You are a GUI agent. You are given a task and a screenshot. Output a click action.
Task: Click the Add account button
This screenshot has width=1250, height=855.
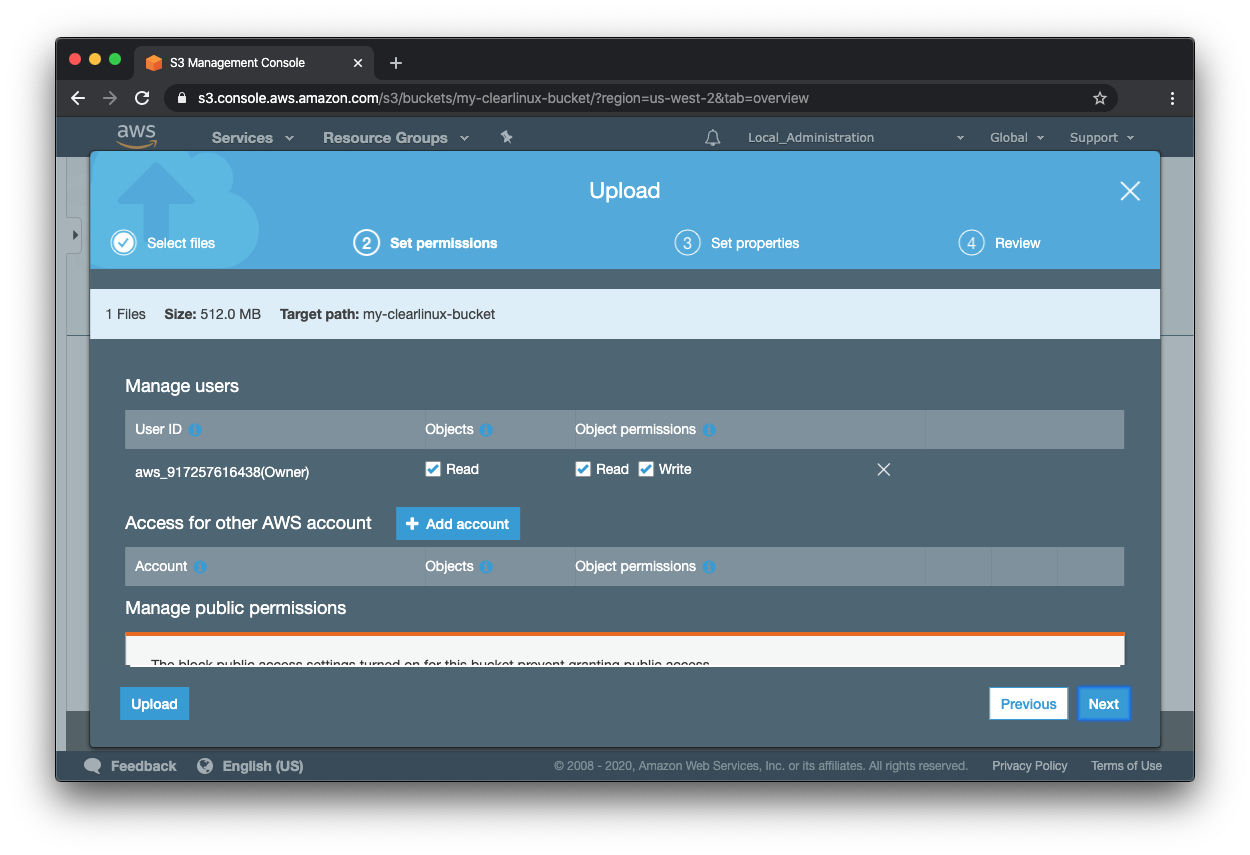[458, 524]
